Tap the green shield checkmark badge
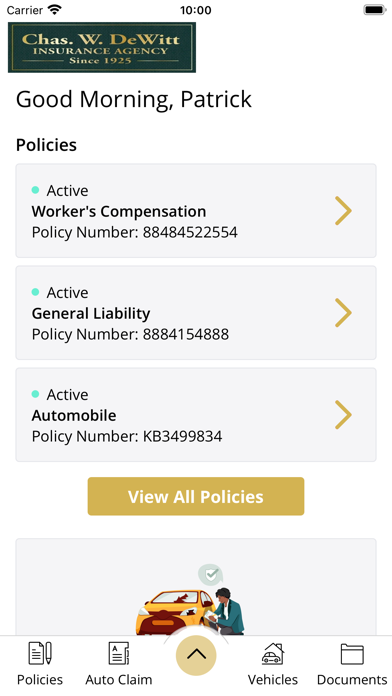The width and height of the screenshot is (392, 696). [x=211, y=575]
